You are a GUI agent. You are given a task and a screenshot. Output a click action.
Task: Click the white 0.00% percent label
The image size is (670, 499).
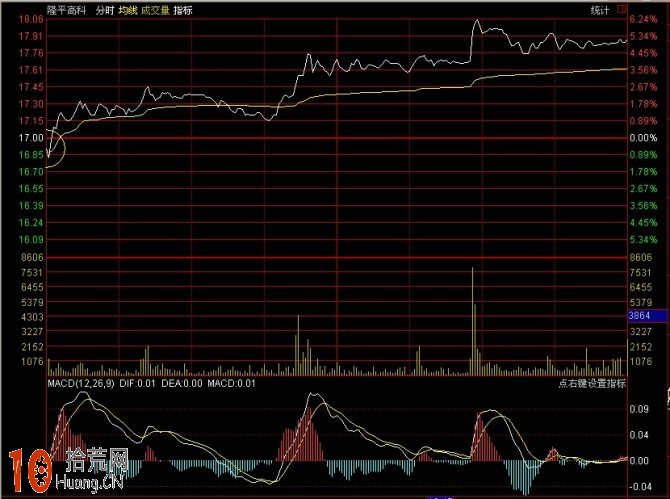[643, 138]
